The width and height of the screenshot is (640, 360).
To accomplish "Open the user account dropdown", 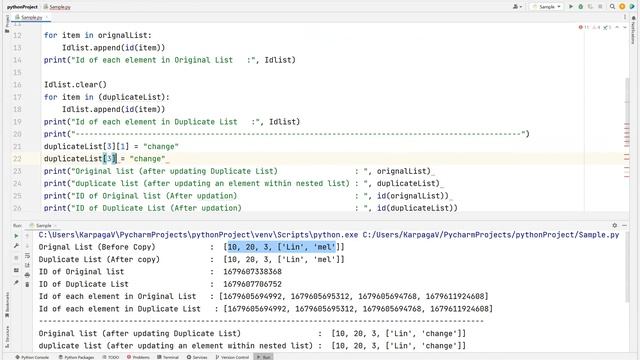I will [x=517, y=7].
